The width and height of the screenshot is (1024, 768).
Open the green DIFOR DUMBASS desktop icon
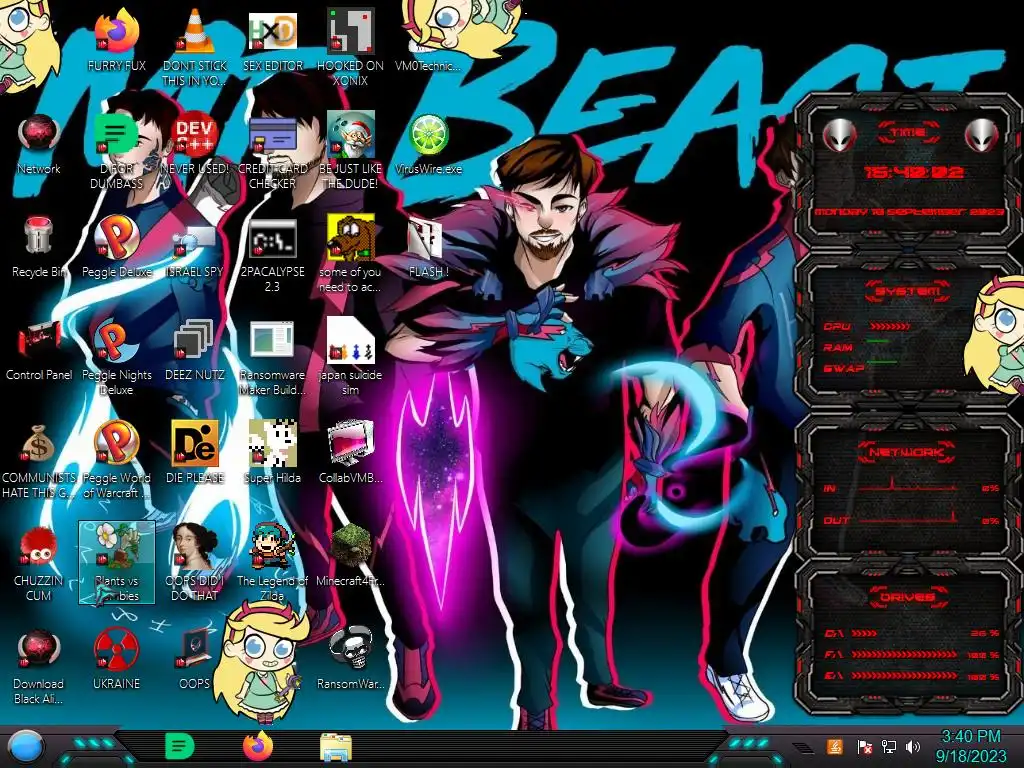pyautogui.click(x=116, y=135)
